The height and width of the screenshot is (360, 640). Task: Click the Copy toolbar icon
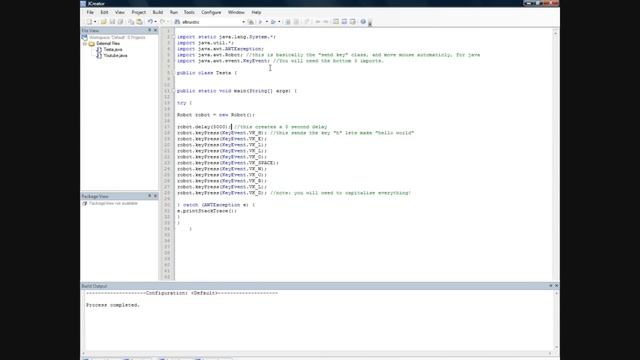pyautogui.click(x=131, y=22)
